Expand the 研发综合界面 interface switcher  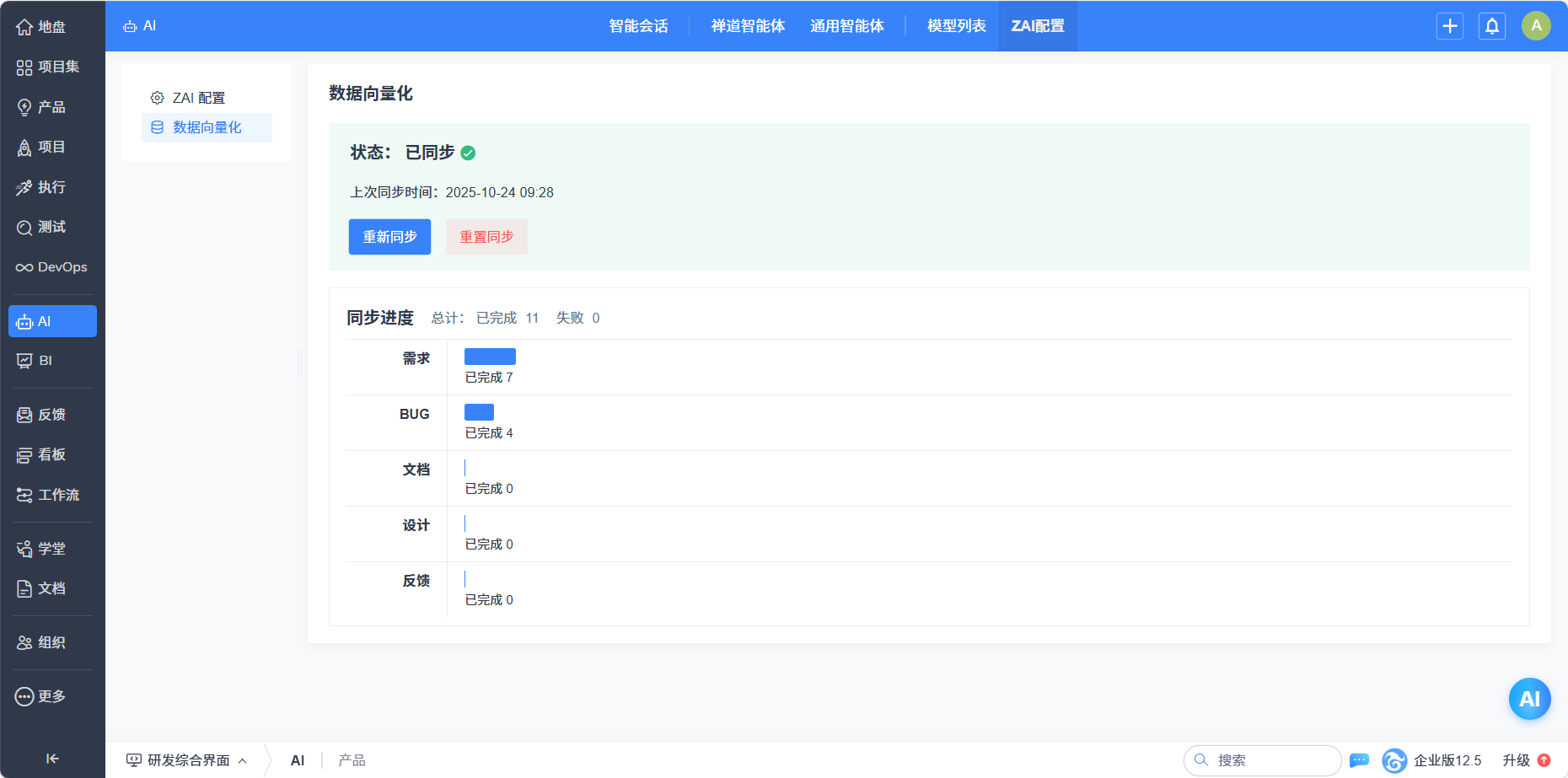click(x=187, y=760)
